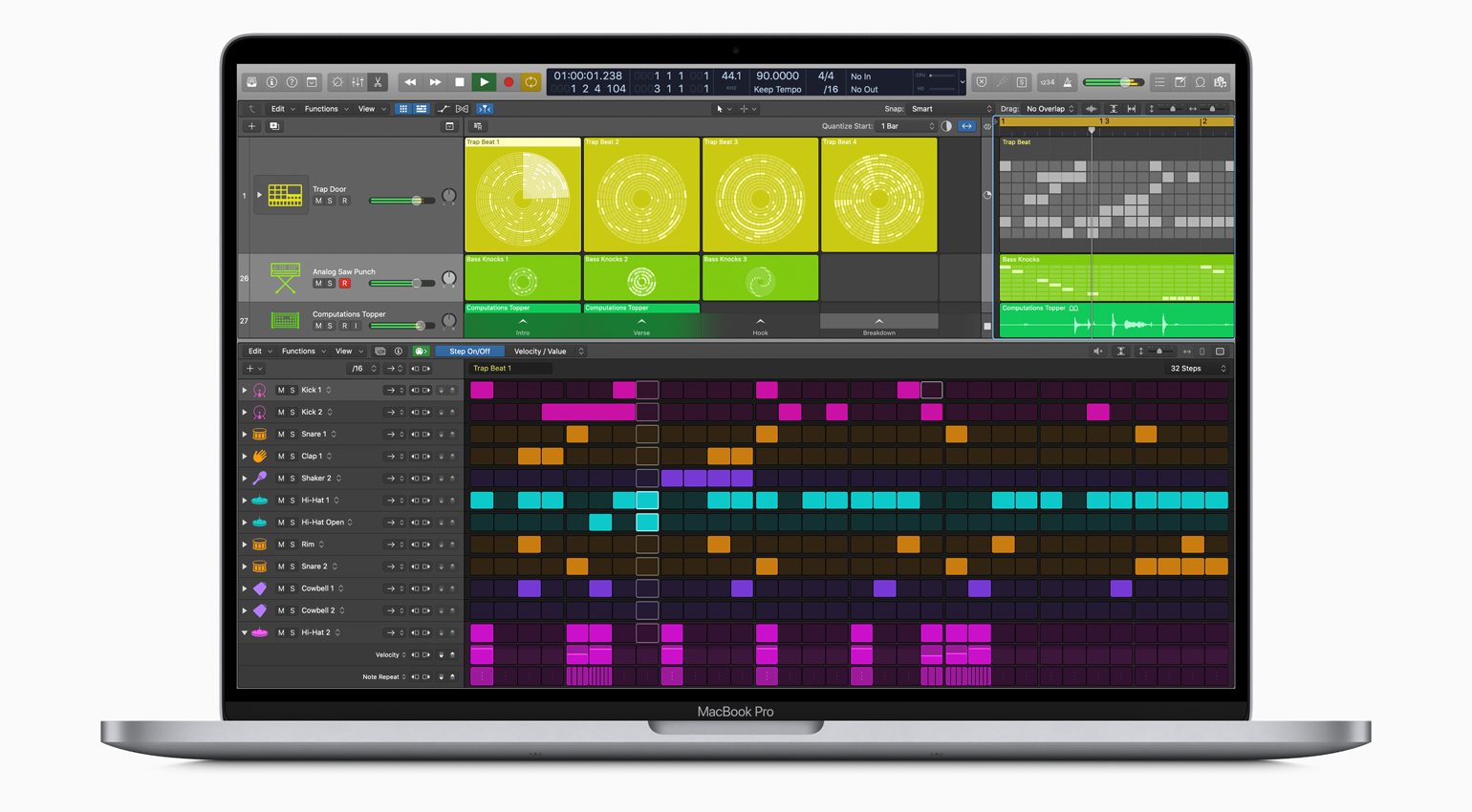Toggle the Flex bowtie icon
Image resolution: width=1472 pixels, height=812 pixels.
[x=463, y=109]
